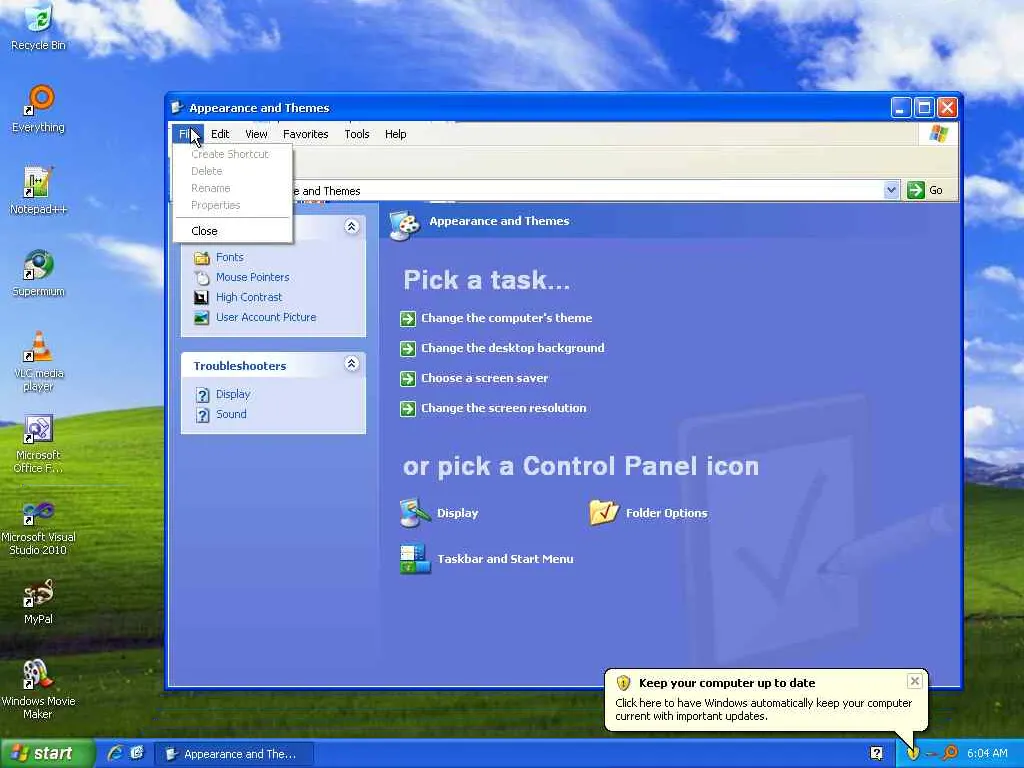Open the address bar dropdown arrow

point(891,190)
